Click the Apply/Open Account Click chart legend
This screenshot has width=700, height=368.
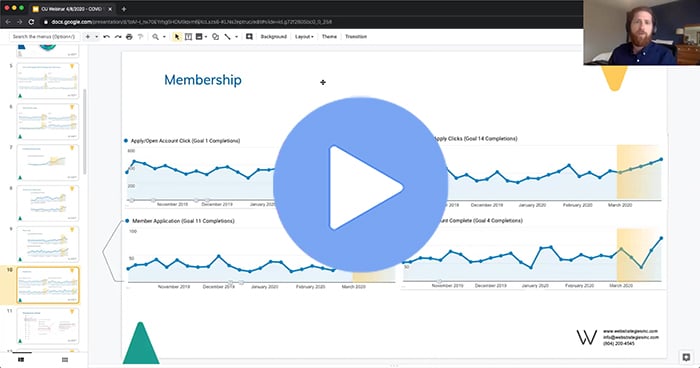tap(182, 141)
